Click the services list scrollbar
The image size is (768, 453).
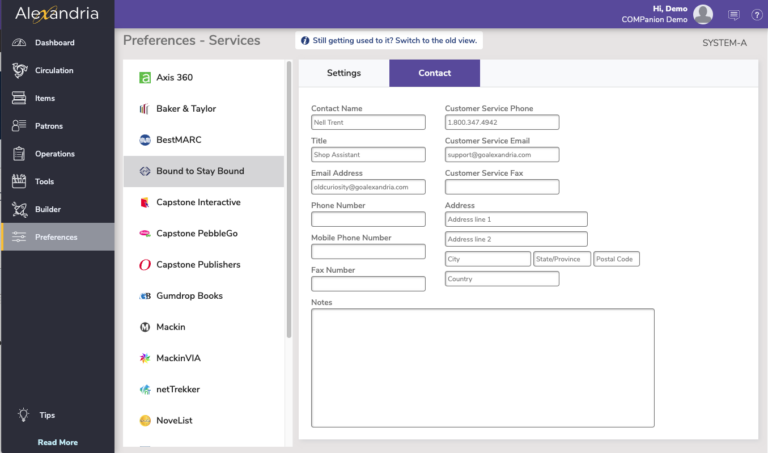coord(289,199)
